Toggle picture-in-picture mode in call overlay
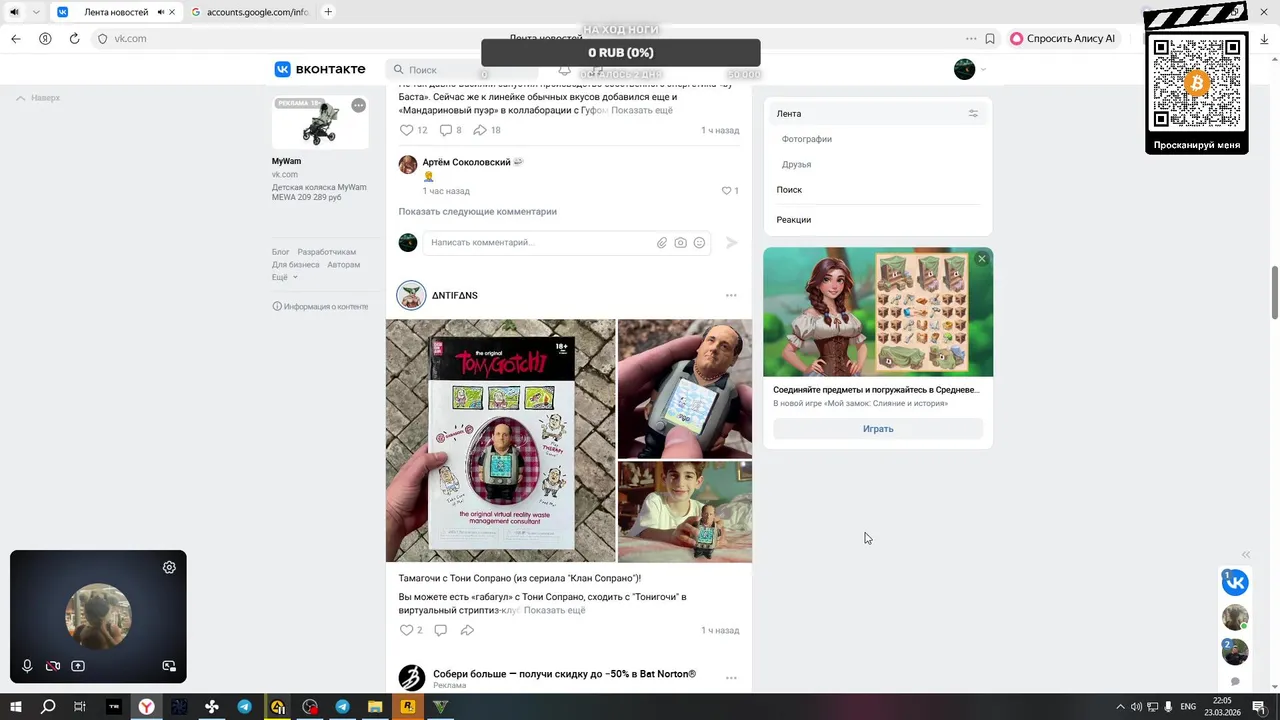This screenshot has width=1280, height=720. (x=169, y=666)
